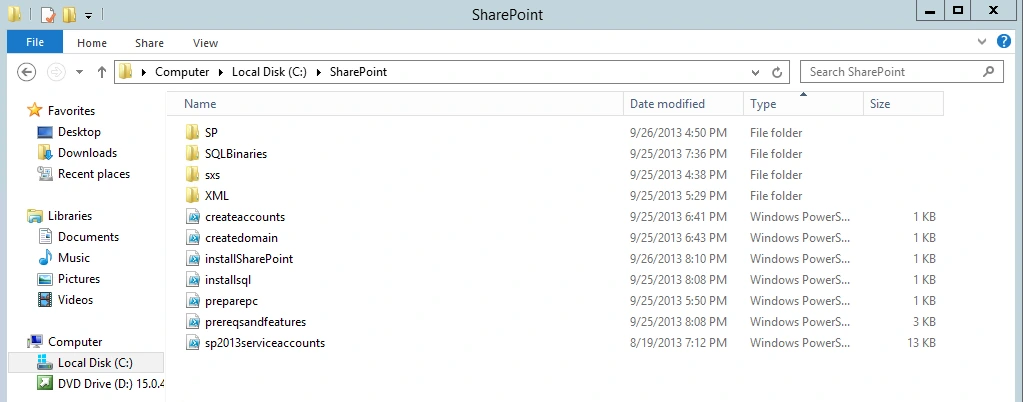The image size is (1023, 402).
Task: Click the Properties quick access toolbar icon
Action: [48, 14]
